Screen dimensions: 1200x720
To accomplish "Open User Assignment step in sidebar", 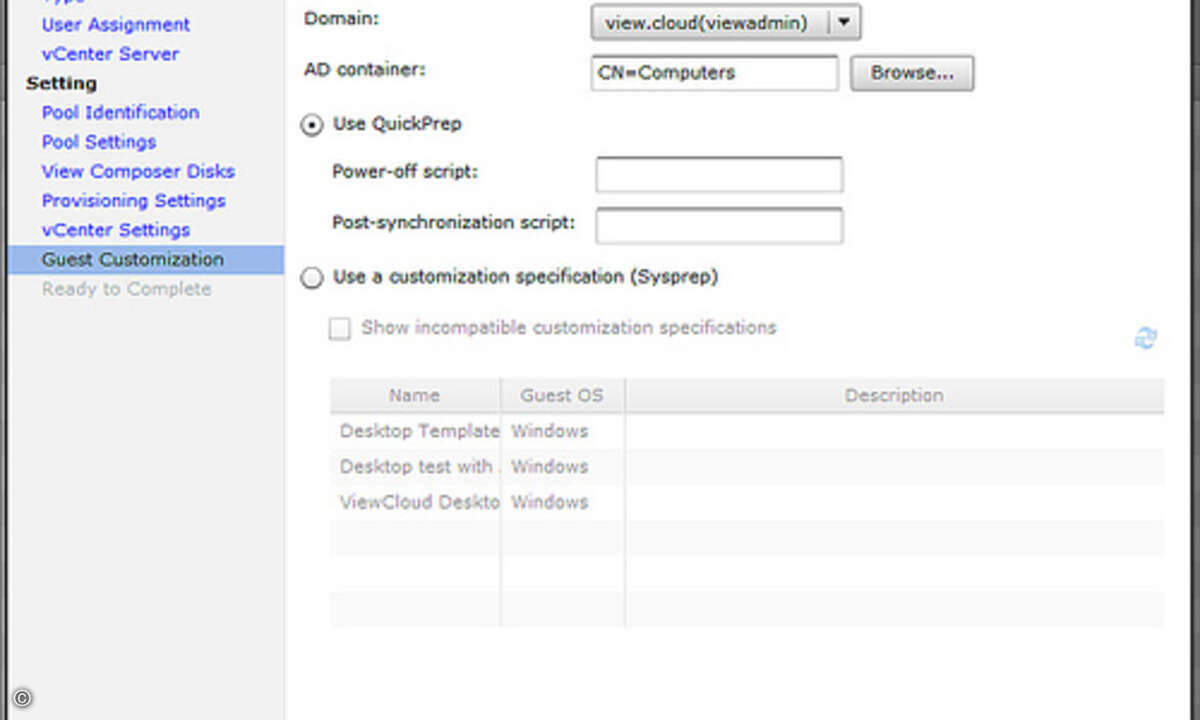I will tap(116, 24).
